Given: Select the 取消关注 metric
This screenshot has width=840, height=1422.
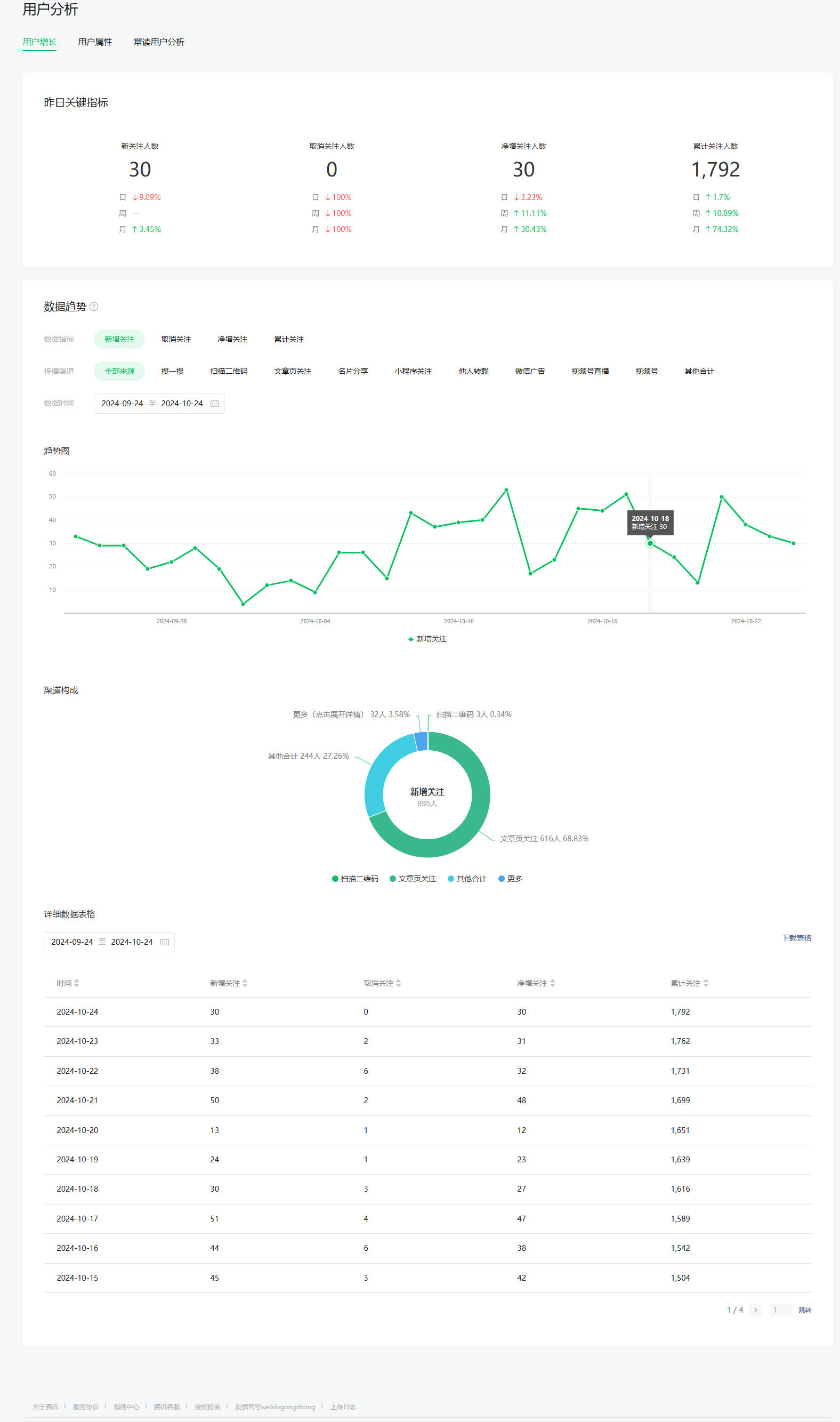Looking at the screenshot, I should tap(176, 339).
